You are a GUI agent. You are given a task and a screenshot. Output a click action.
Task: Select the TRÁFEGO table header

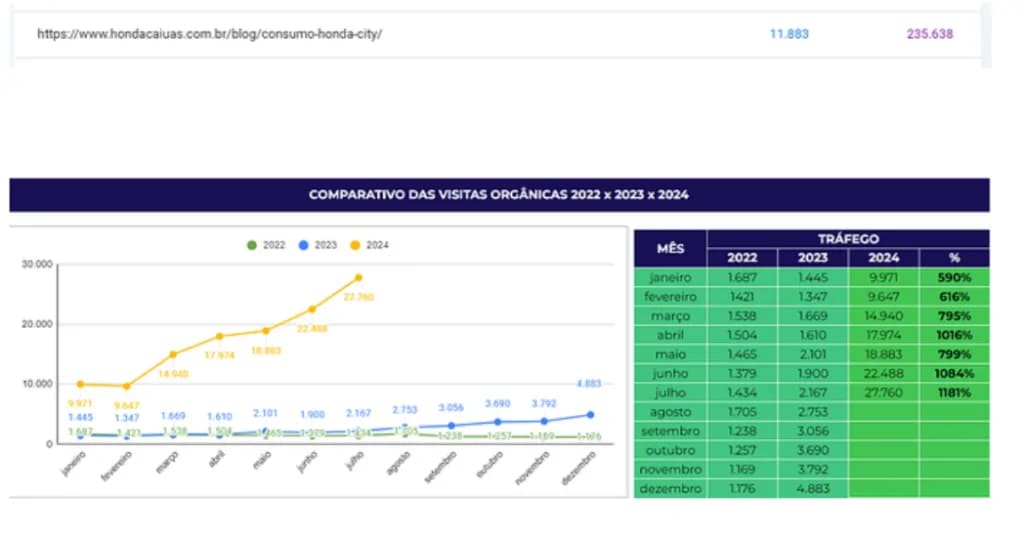(847, 239)
